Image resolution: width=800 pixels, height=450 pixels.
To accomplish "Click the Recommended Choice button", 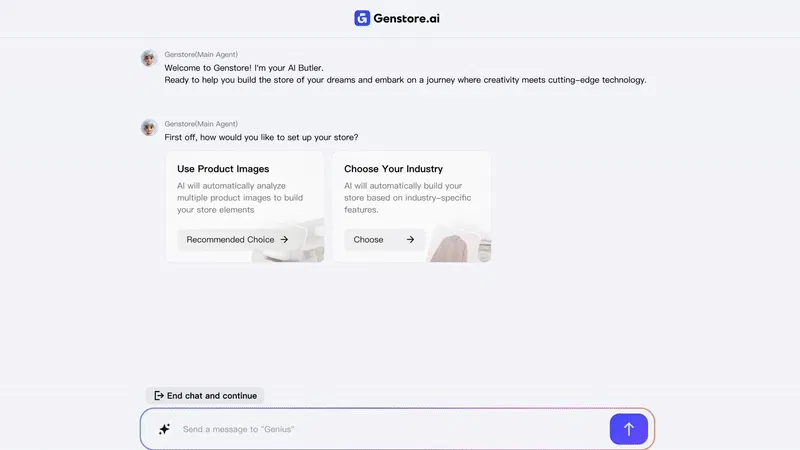I will tap(238, 239).
